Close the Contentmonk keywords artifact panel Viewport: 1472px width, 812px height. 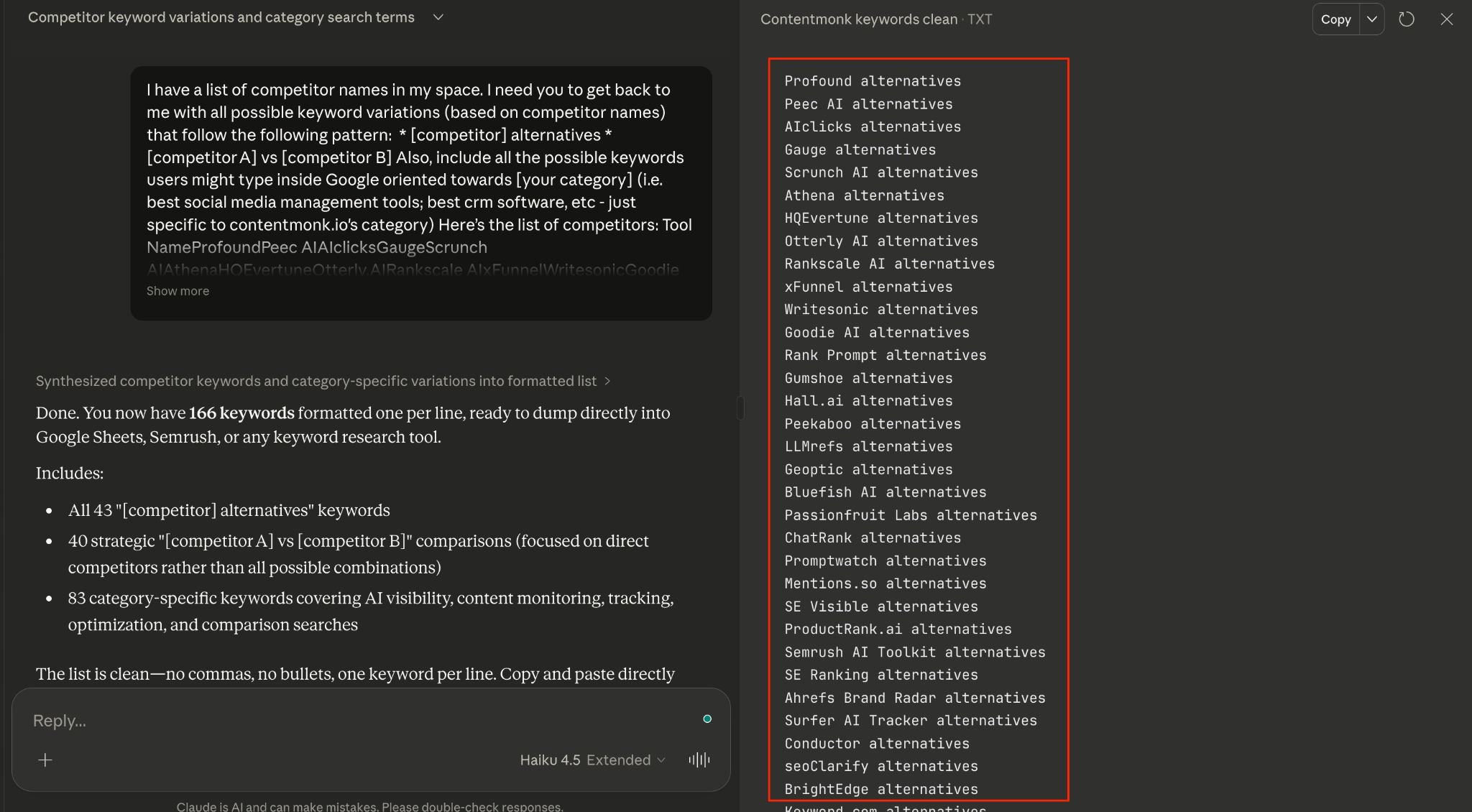click(1447, 19)
